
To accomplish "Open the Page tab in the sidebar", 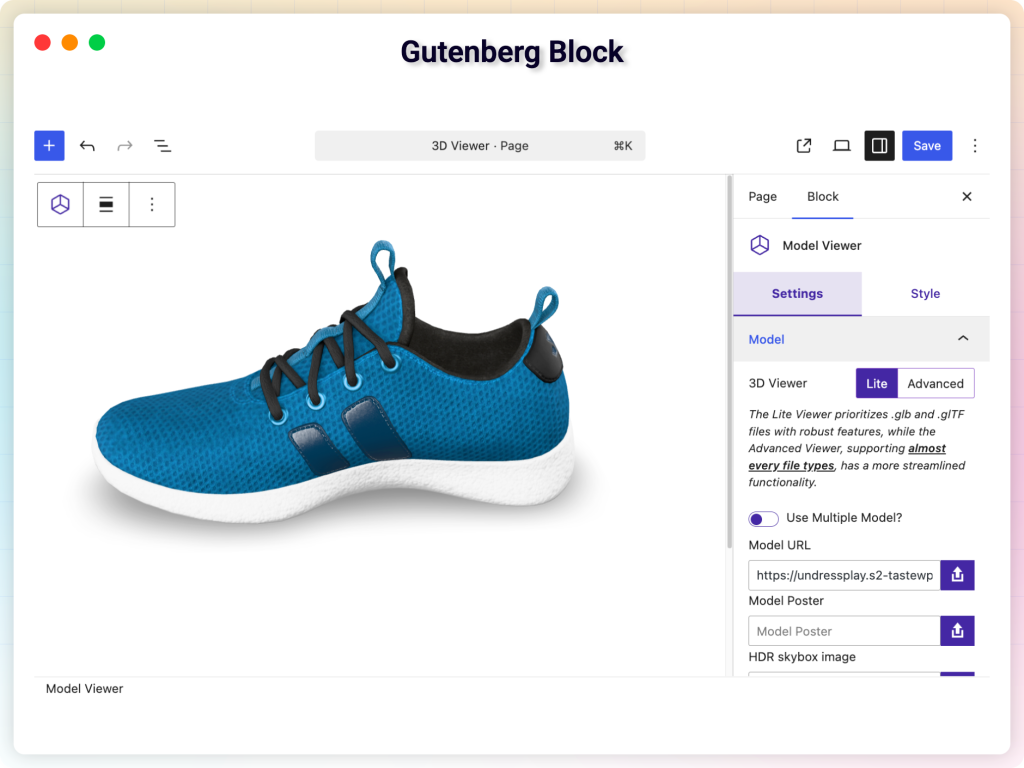I will (762, 197).
